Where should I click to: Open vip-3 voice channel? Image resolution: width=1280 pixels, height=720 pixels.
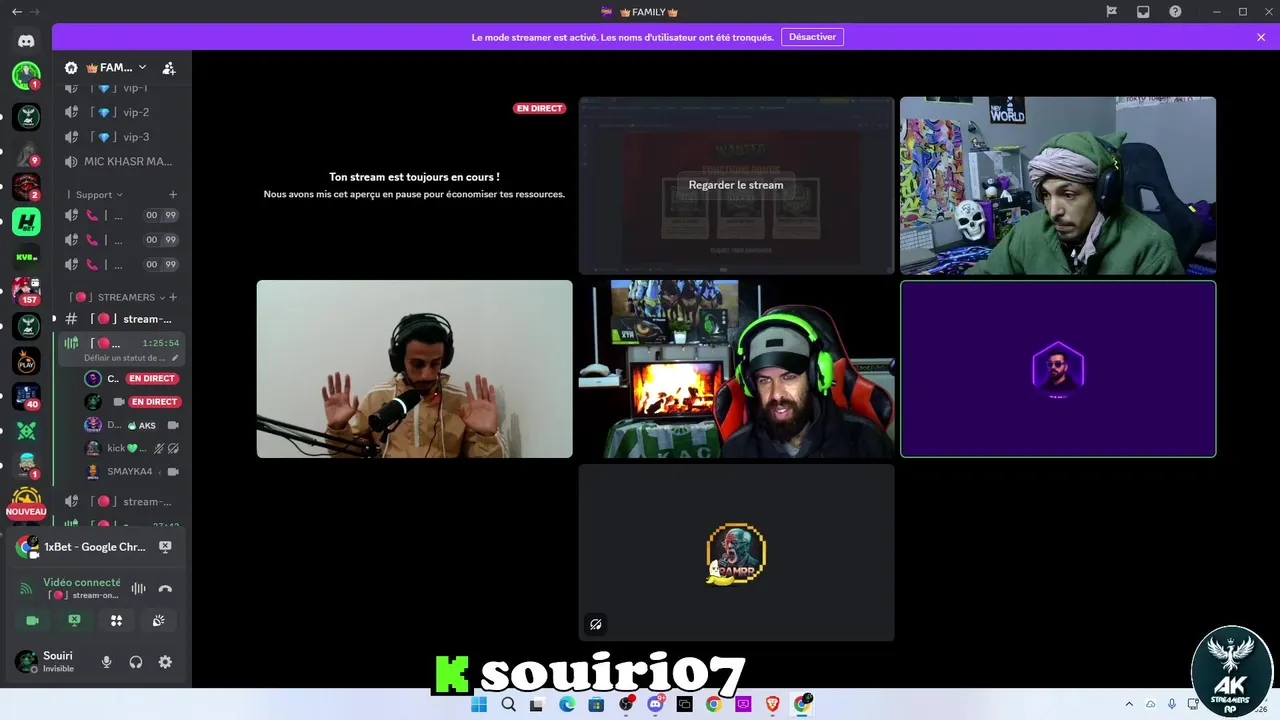click(123, 137)
